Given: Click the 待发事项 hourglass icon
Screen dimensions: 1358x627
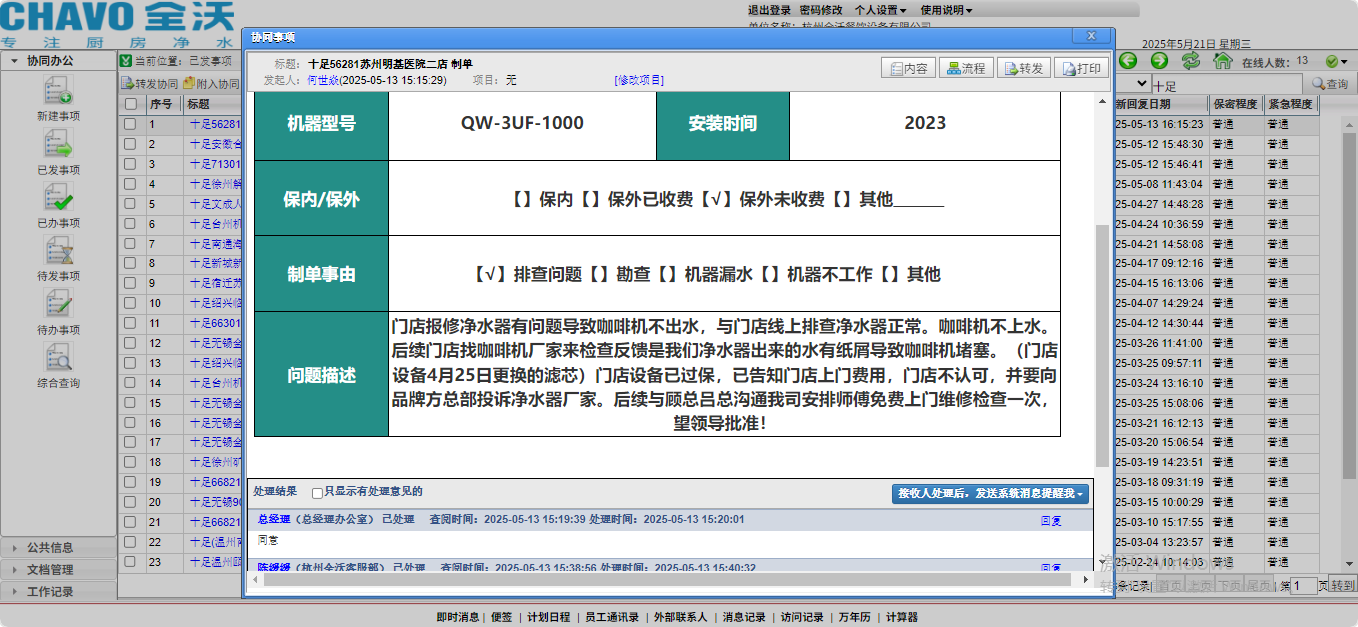Looking at the screenshot, I should (x=58, y=251).
